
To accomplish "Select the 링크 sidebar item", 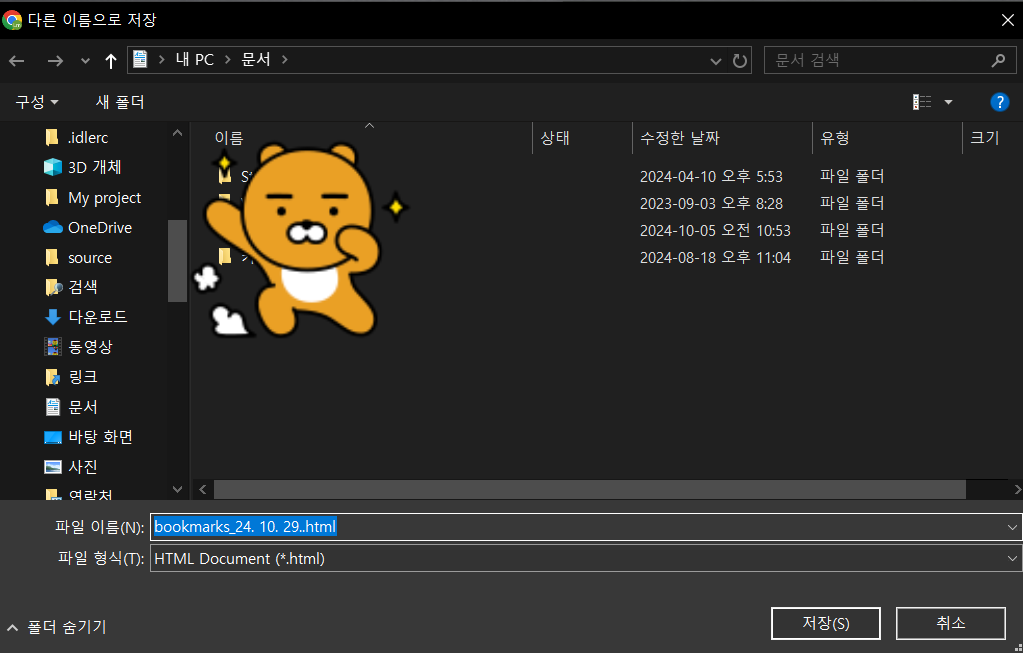I will 83,377.
